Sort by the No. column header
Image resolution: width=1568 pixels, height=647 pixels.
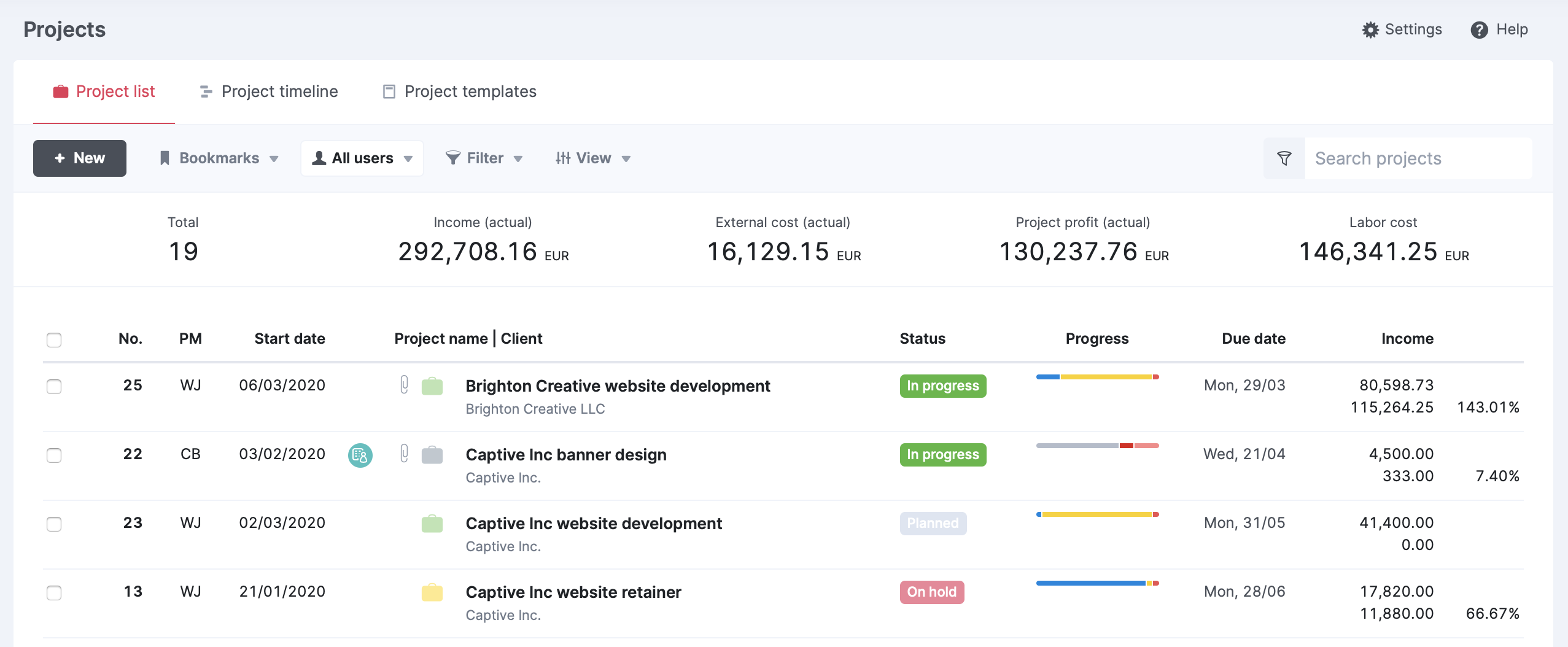point(130,339)
